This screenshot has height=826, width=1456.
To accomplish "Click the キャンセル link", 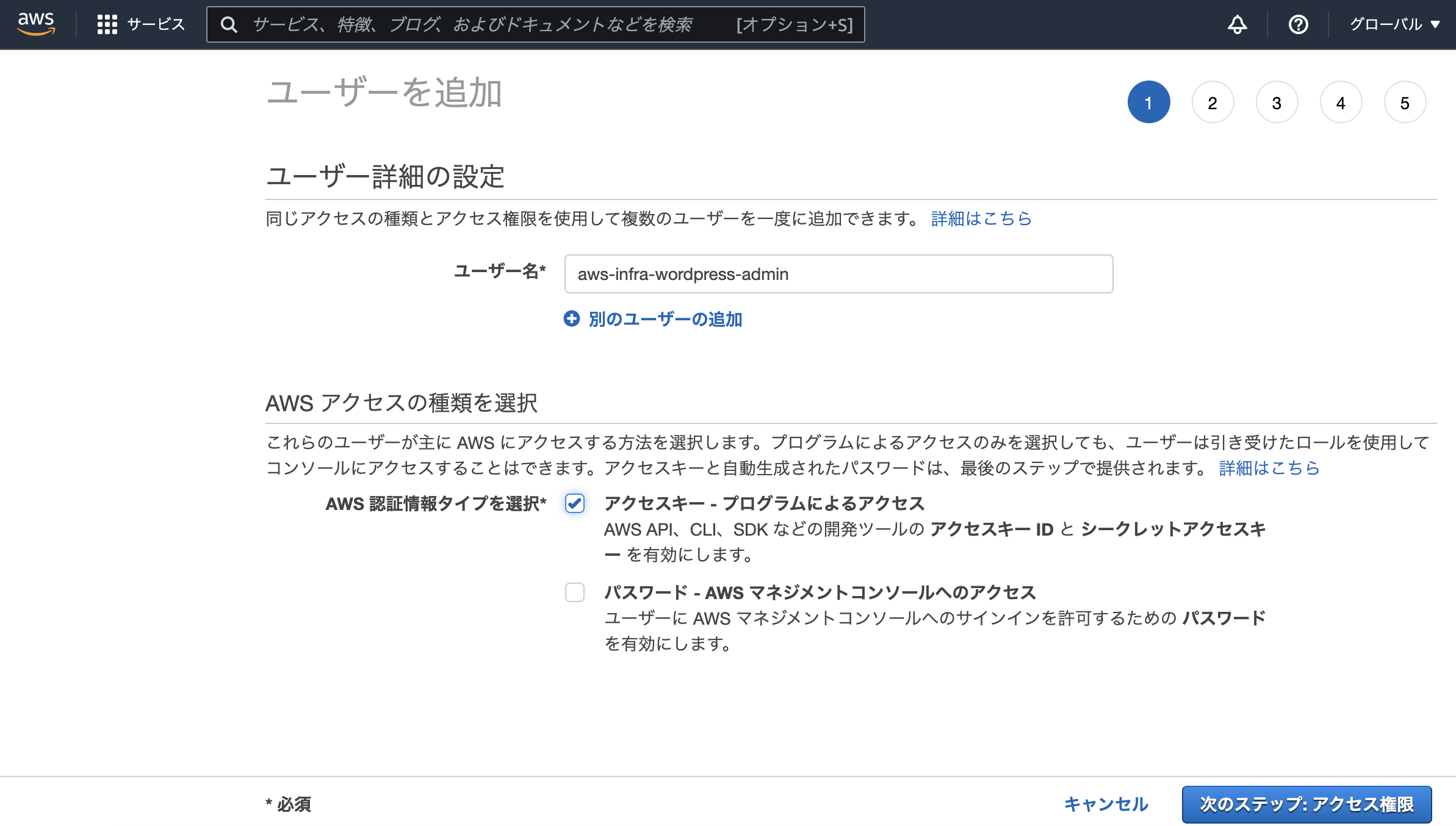I will 1105,803.
